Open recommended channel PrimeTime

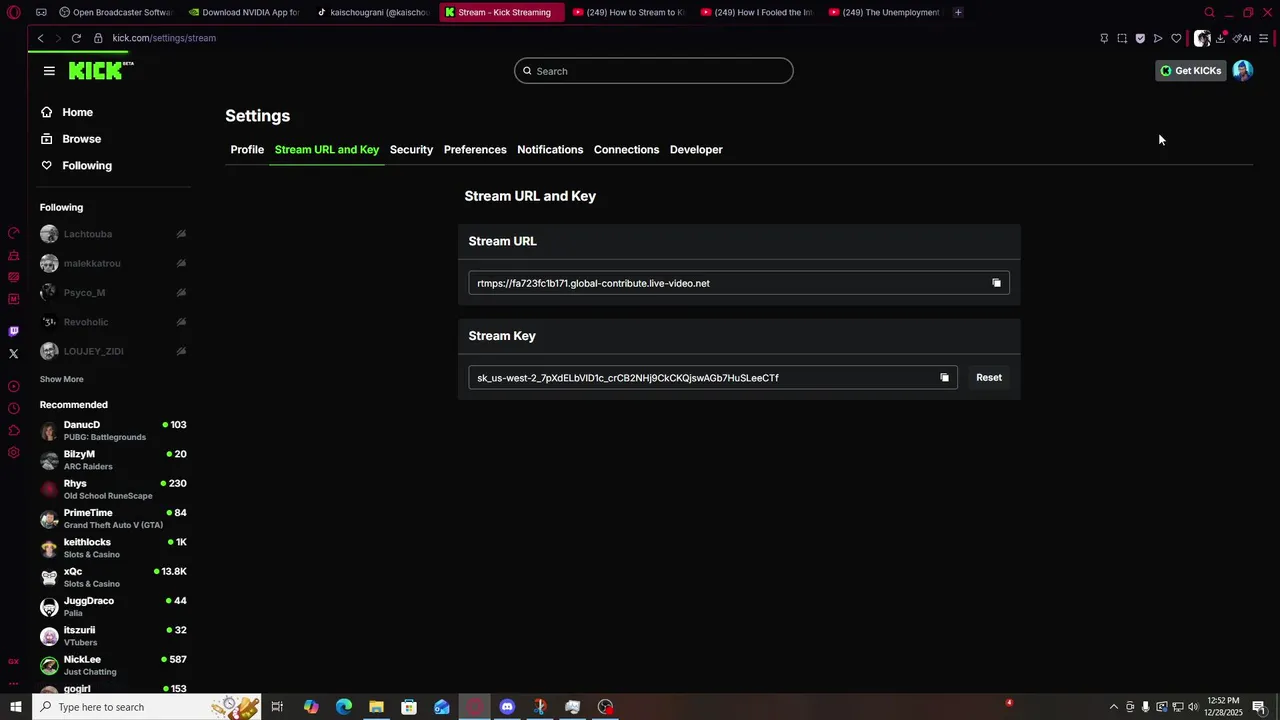113,519
